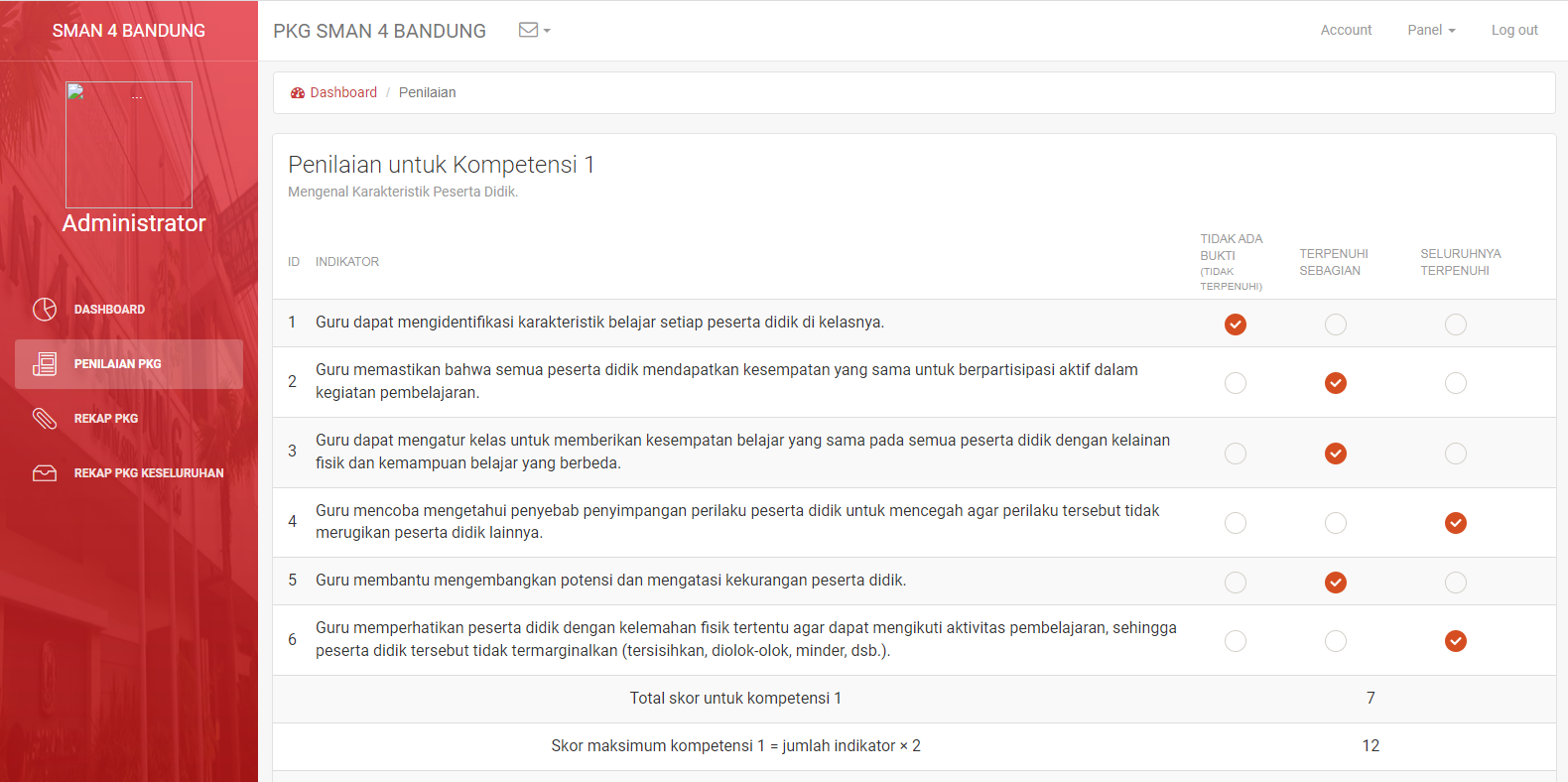
Task: Click the Rekap PKG Keseluruhan inbox icon
Action: (x=45, y=473)
